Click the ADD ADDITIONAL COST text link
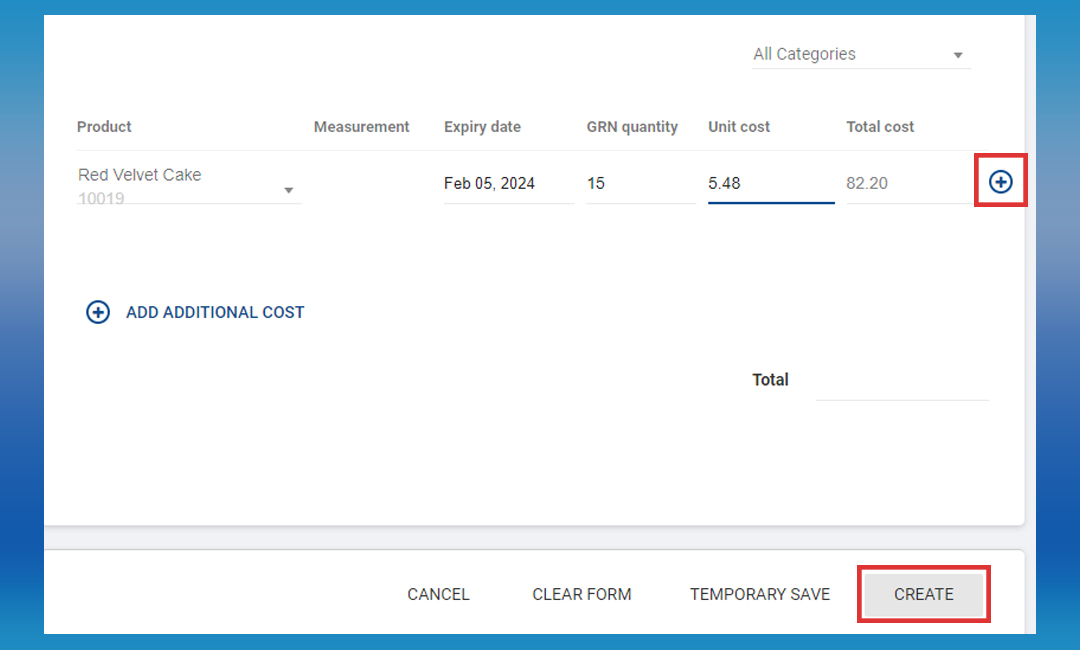Image resolution: width=1080 pixels, height=650 pixels. click(215, 313)
